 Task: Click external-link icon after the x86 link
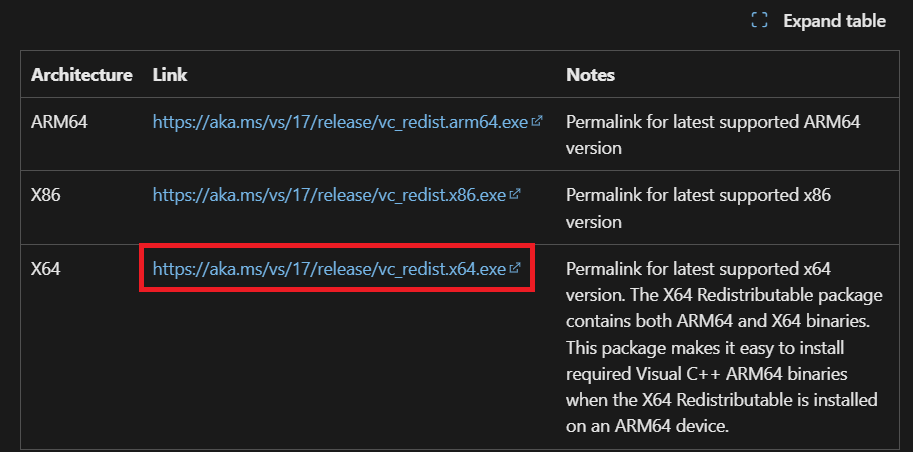[515, 194]
